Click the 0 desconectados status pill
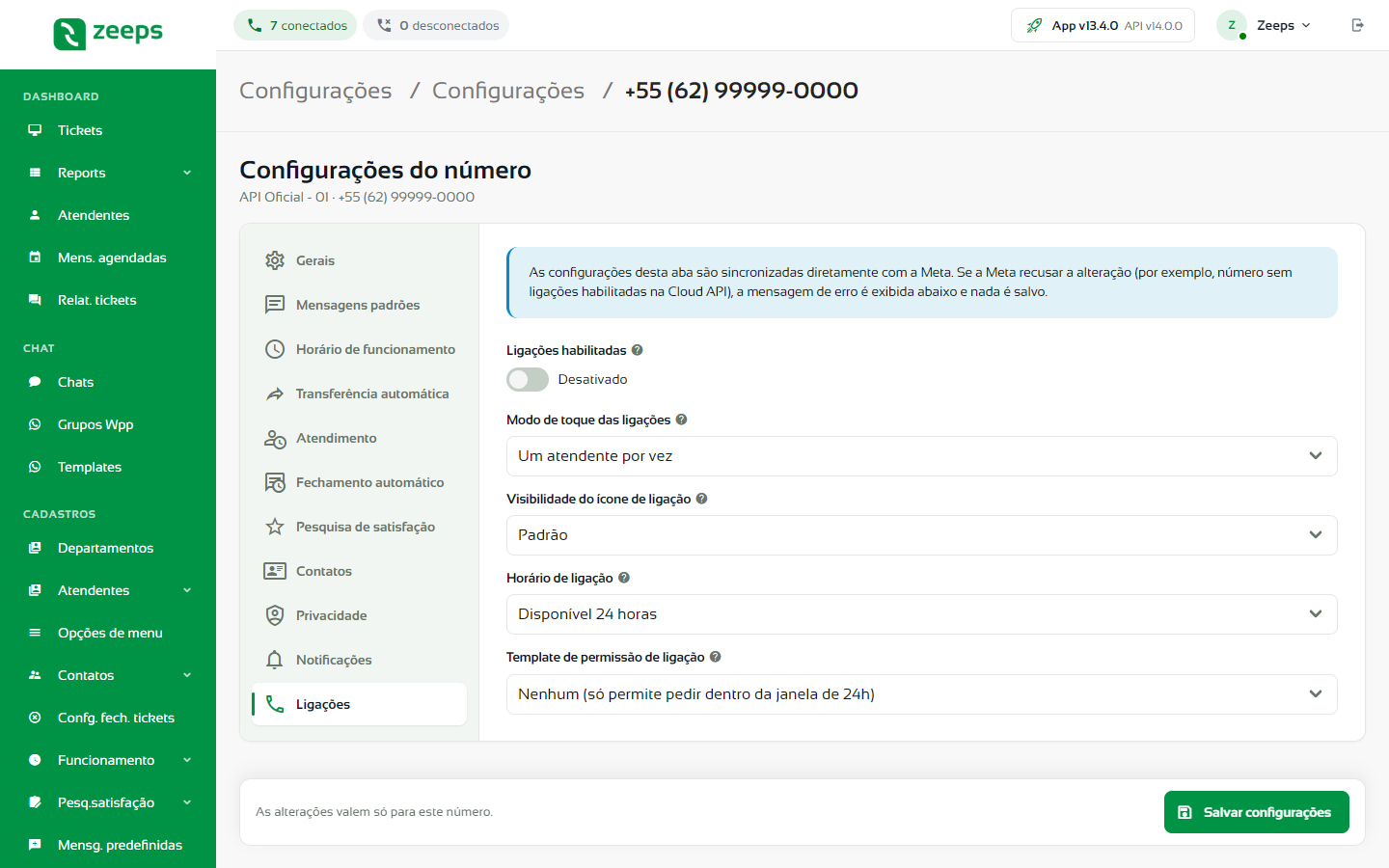This screenshot has width=1389, height=868. coord(436,25)
